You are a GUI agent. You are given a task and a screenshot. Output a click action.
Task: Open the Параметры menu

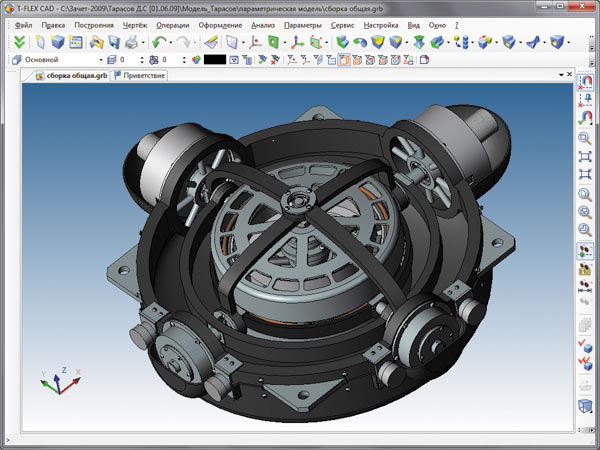[x=303, y=25]
